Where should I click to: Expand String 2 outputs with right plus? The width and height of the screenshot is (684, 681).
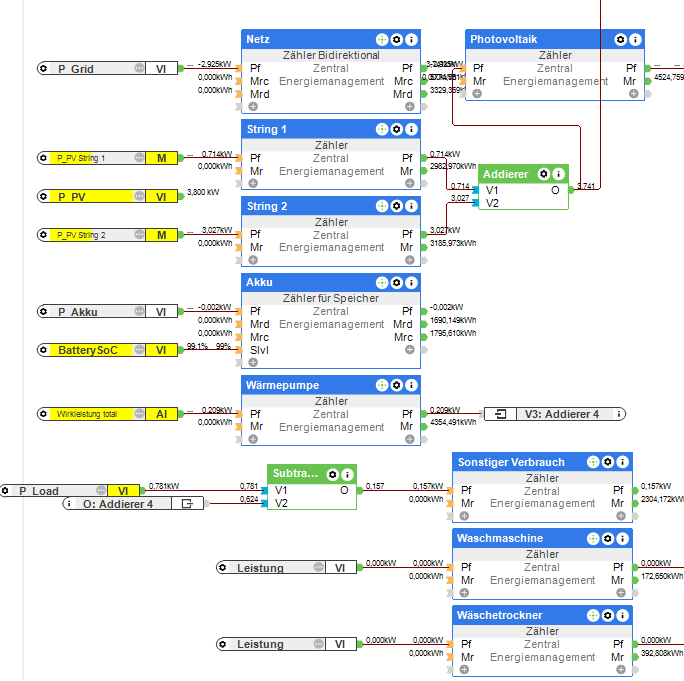click(x=410, y=260)
